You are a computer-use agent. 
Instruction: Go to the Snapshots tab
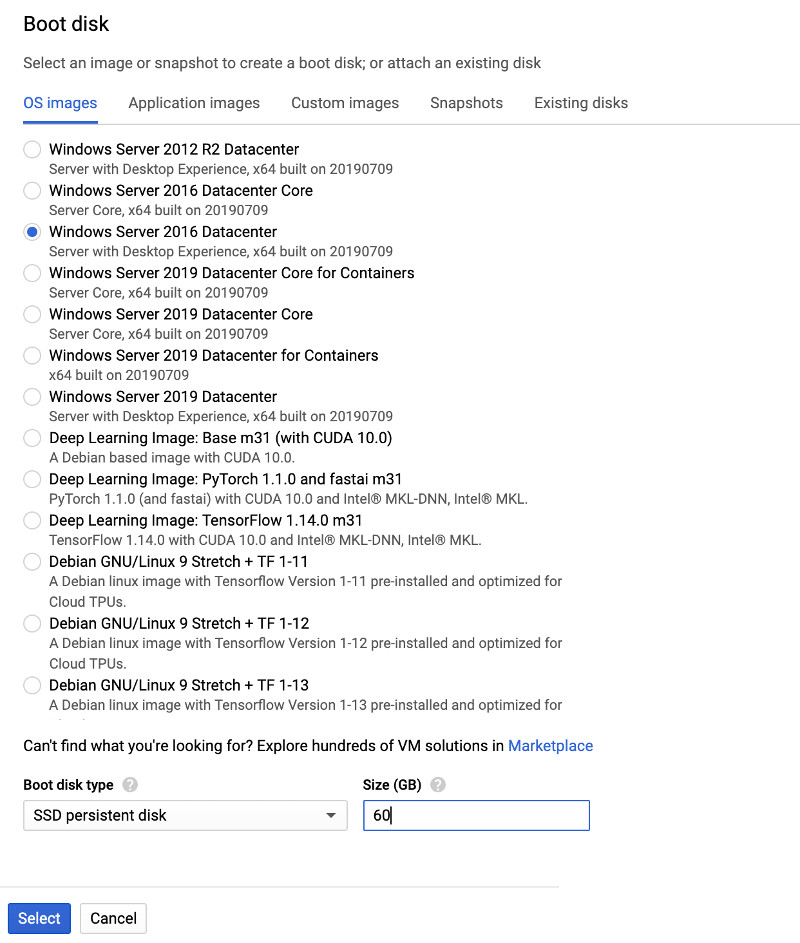tap(466, 103)
